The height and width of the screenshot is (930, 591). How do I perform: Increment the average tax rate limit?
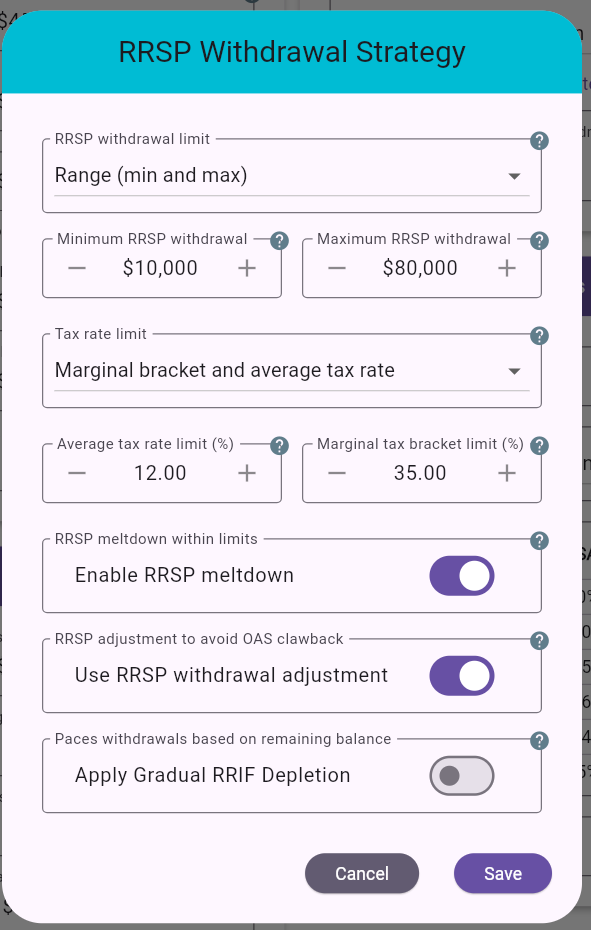pyautogui.click(x=246, y=472)
